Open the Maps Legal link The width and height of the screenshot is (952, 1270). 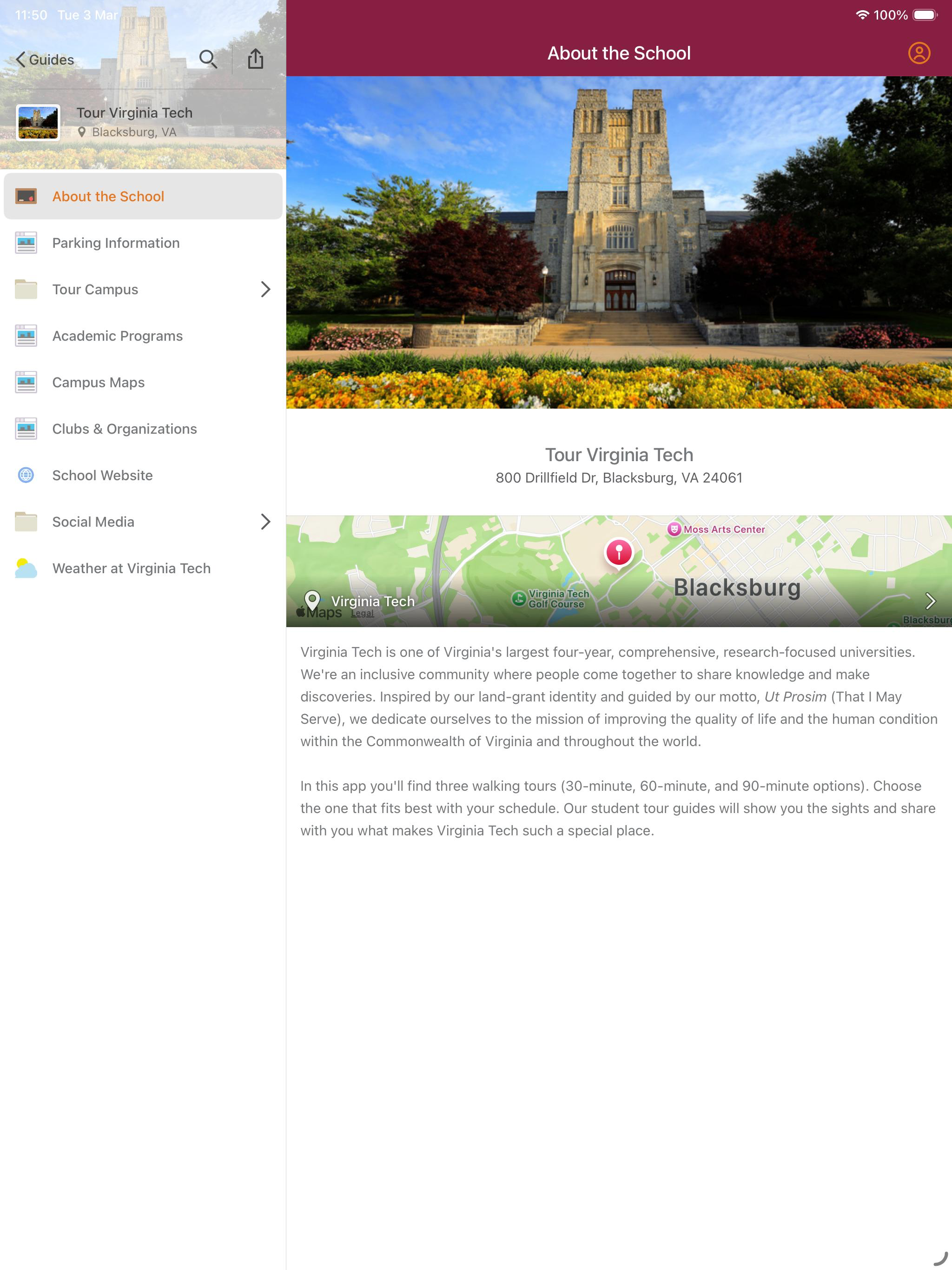[x=362, y=613]
